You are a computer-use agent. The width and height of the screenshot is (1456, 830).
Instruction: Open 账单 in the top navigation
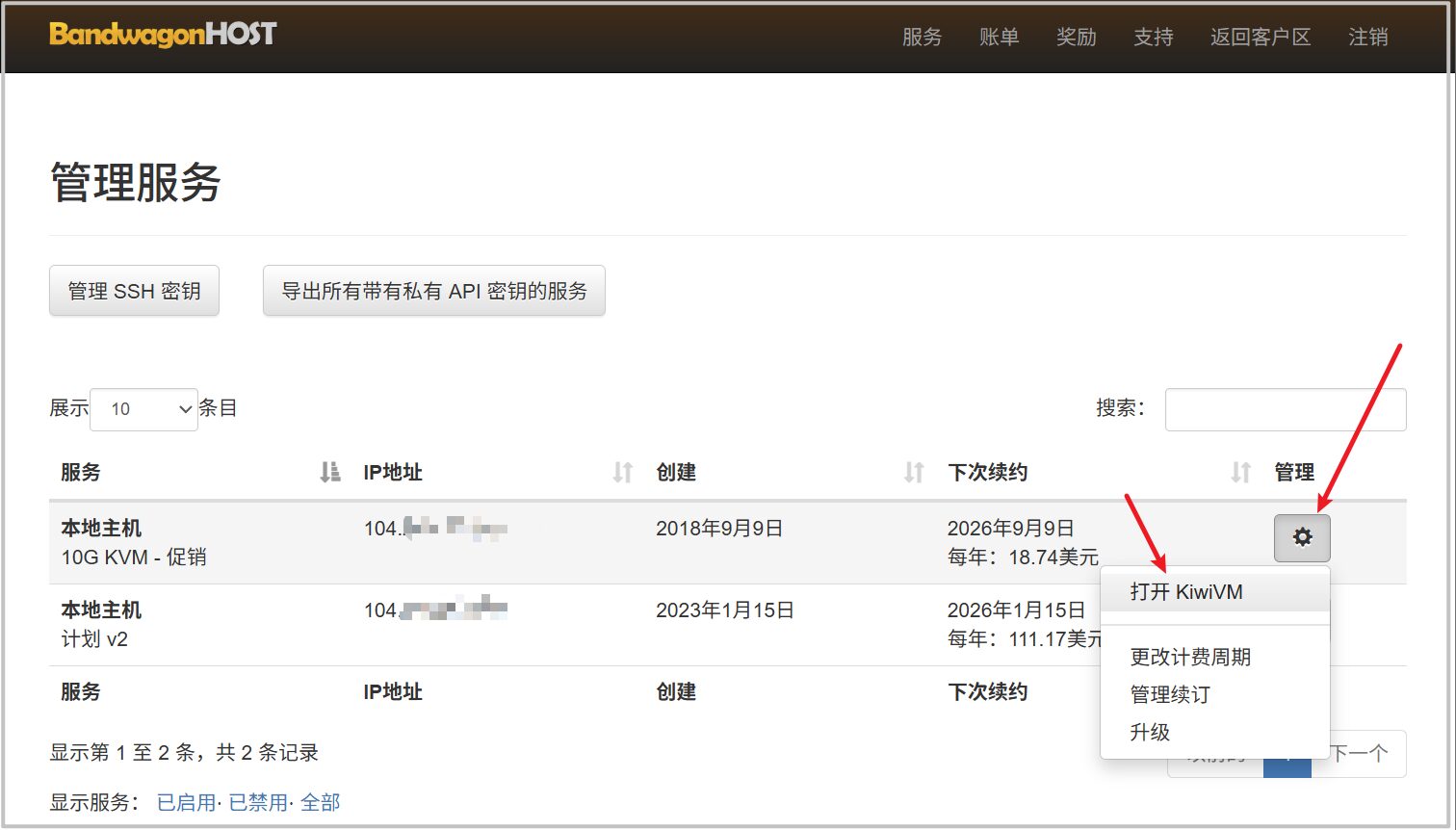click(x=999, y=37)
